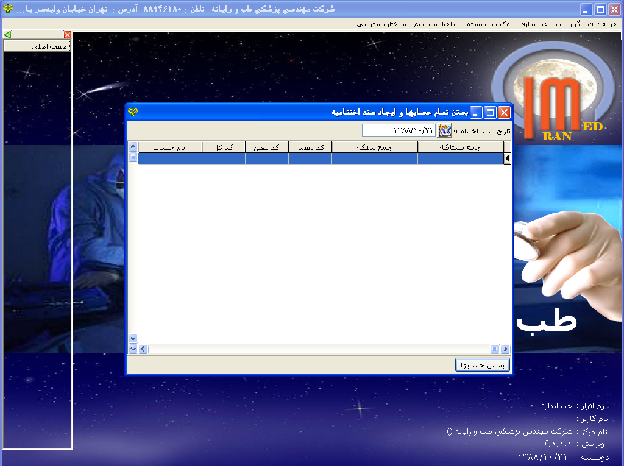The width and height of the screenshot is (625, 466).
Task: Click the green arrow icon on the side panel
Action: click(x=8, y=35)
